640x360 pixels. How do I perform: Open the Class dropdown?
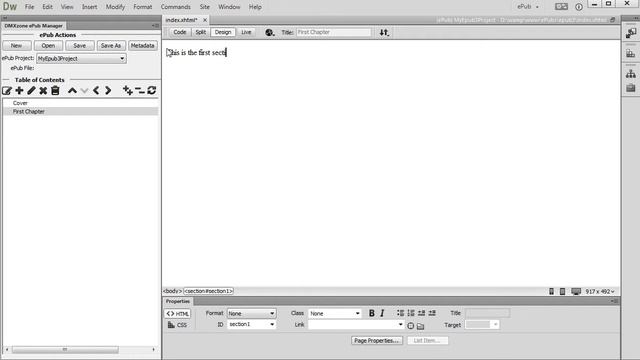coord(335,313)
